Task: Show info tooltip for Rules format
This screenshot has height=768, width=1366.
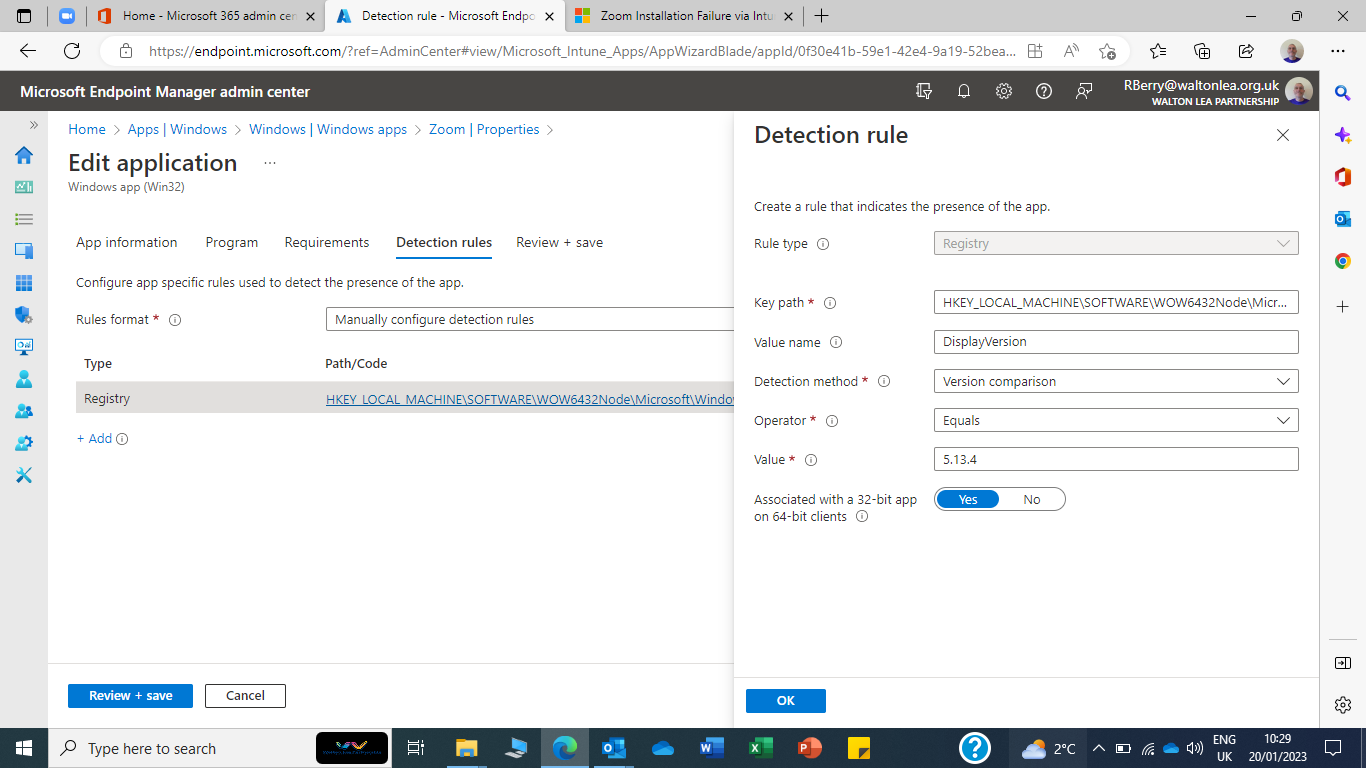Action: click(175, 320)
